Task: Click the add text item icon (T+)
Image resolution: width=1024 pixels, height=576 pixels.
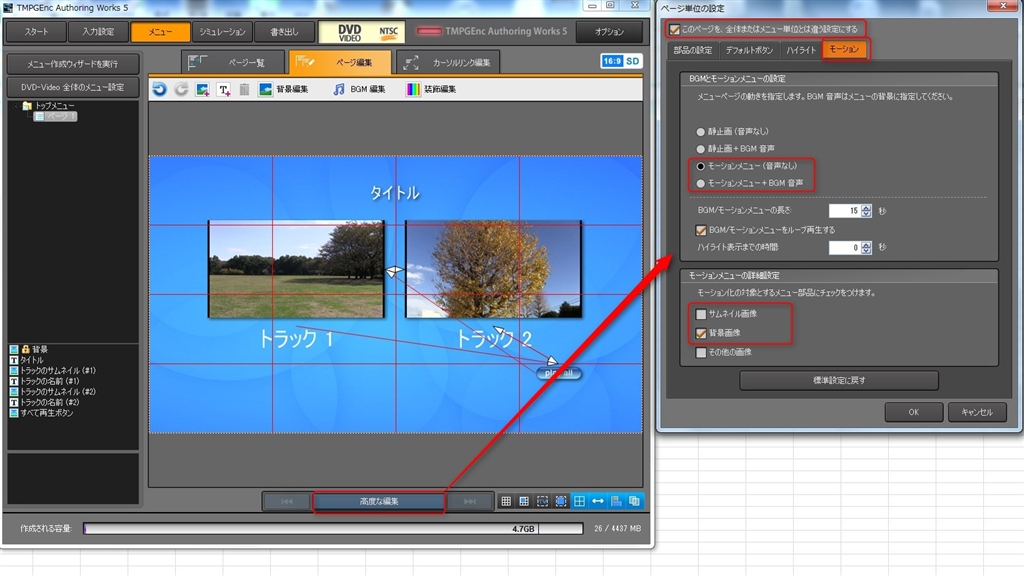Action: click(x=224, y=90)
